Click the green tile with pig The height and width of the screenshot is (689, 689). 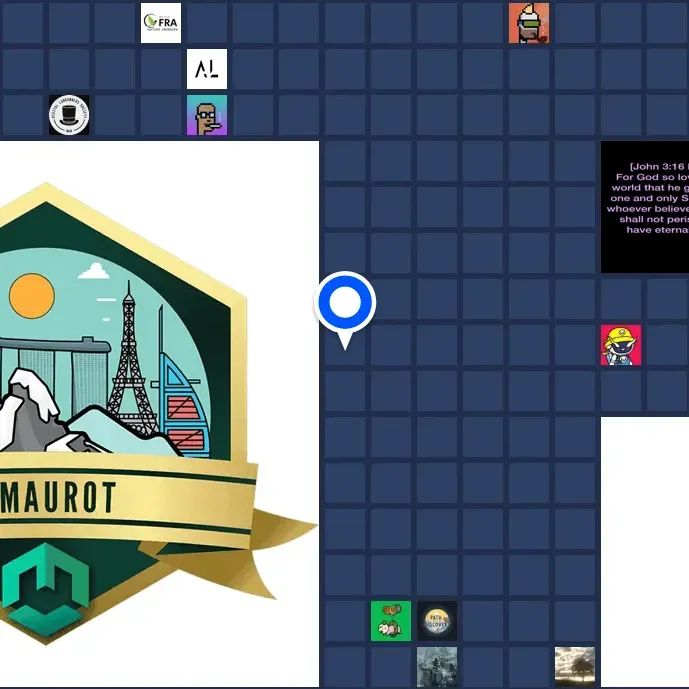390,621
